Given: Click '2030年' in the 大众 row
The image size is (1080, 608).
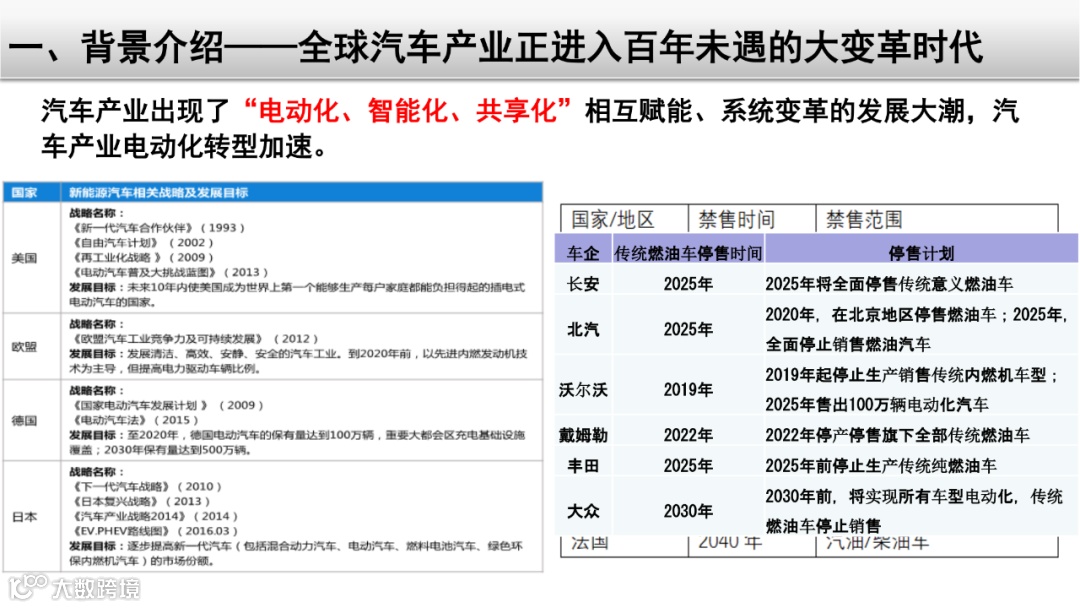Looking at the screenshot, I should [688, 511].
